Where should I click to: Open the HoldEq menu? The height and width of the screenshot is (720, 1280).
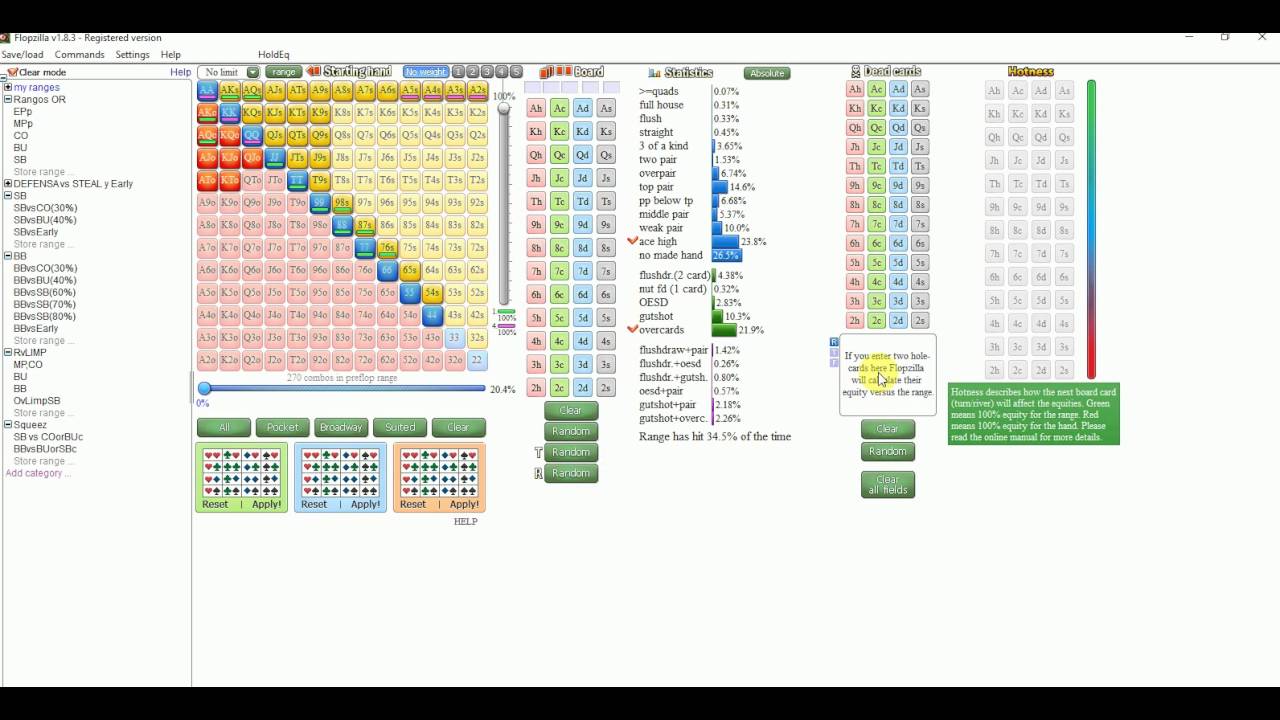(273, 55)
